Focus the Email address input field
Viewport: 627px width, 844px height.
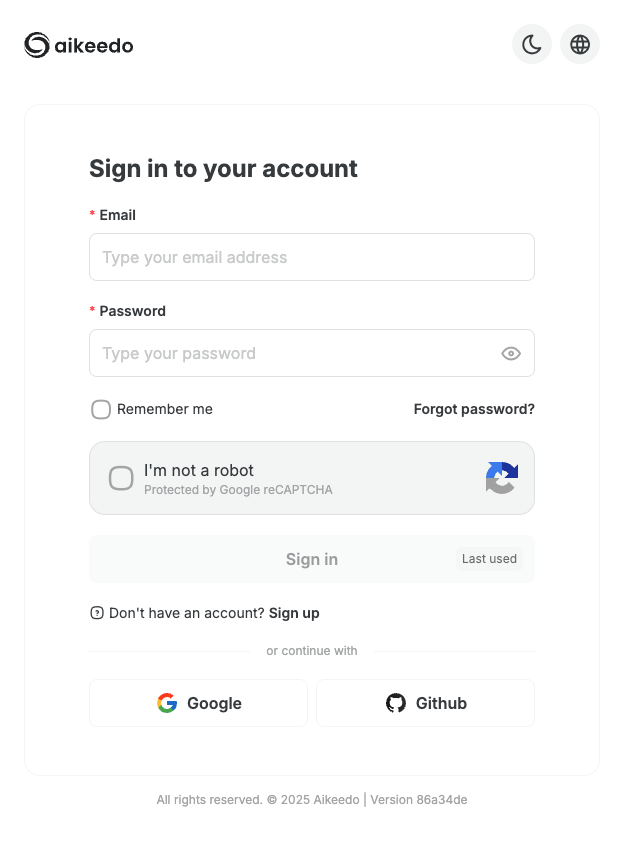coord(311,257)
